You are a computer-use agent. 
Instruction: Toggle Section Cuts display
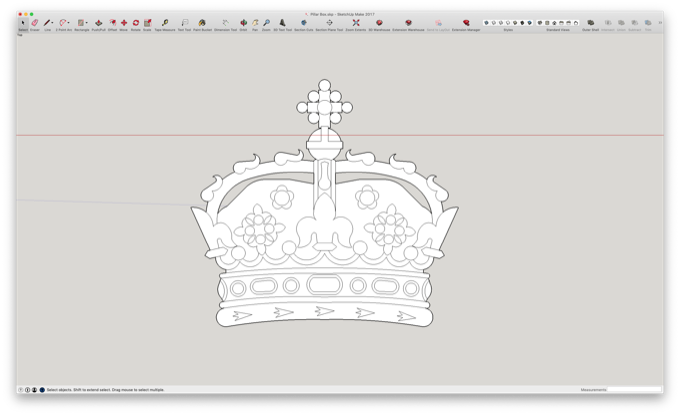click(x=304, y=23)
